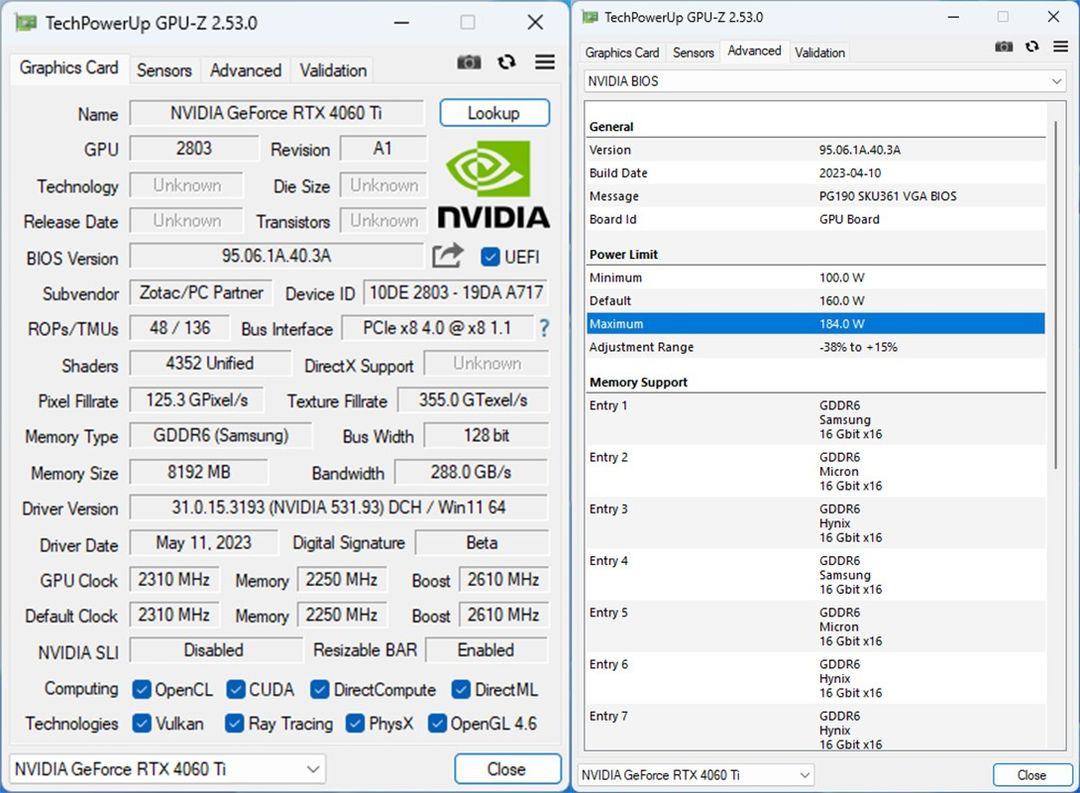Click the Bus Interface question mark icon
The height and width of the screenshot is (793, 1080).
coord(544,328)
